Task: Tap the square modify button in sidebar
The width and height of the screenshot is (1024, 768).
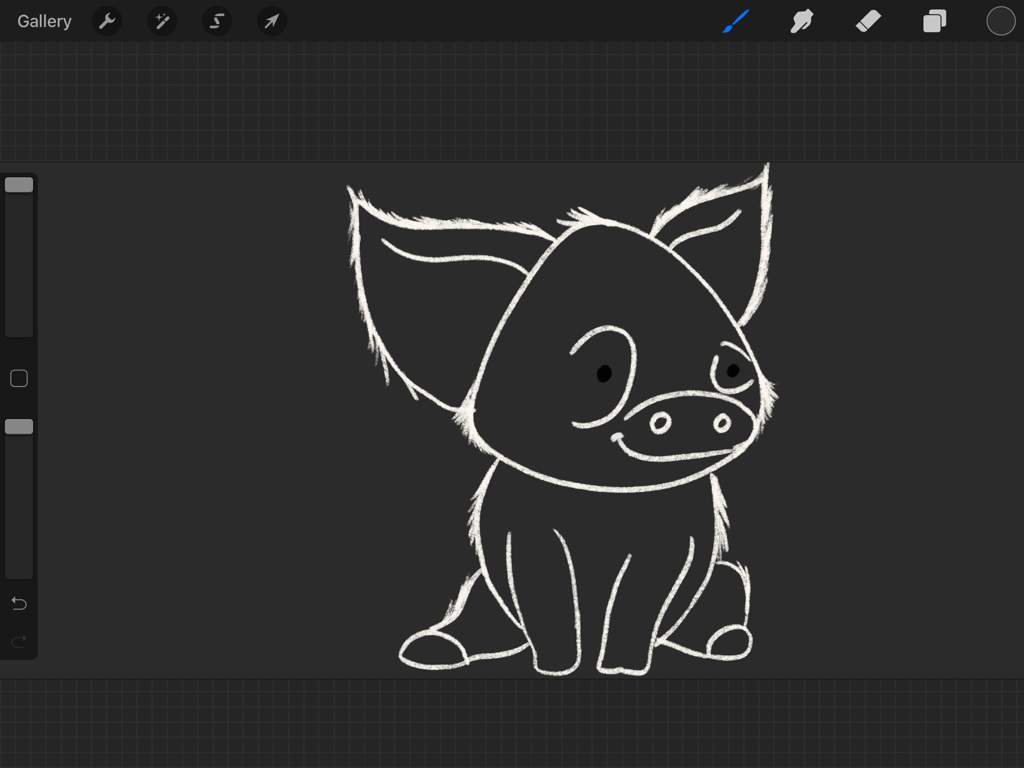Action: click(x=19, y=378)
